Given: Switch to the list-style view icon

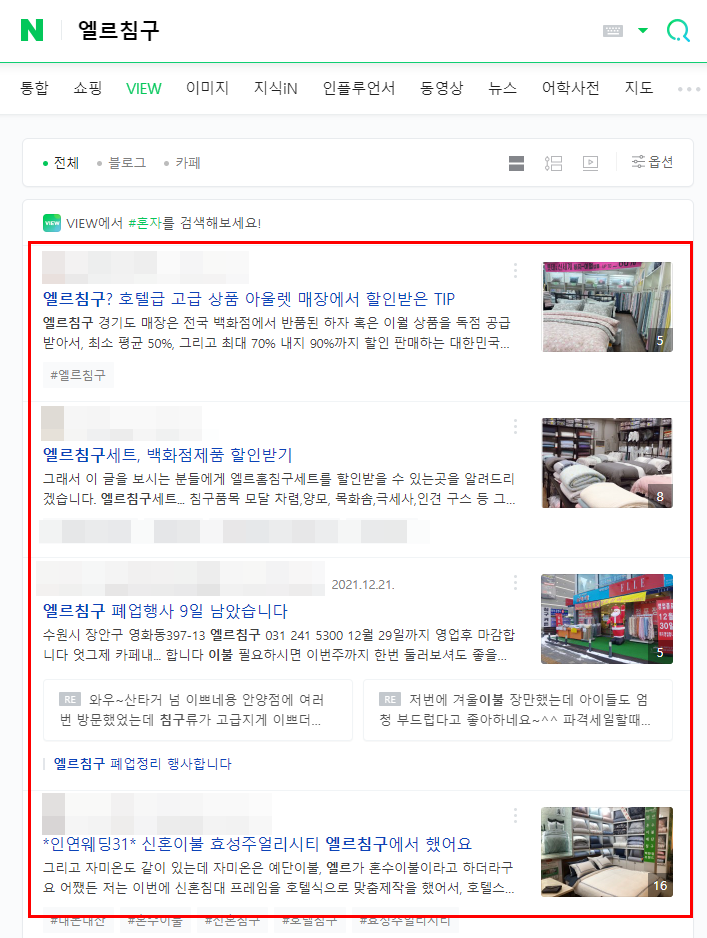Looking at the screenshot, I should pos(553,163).
